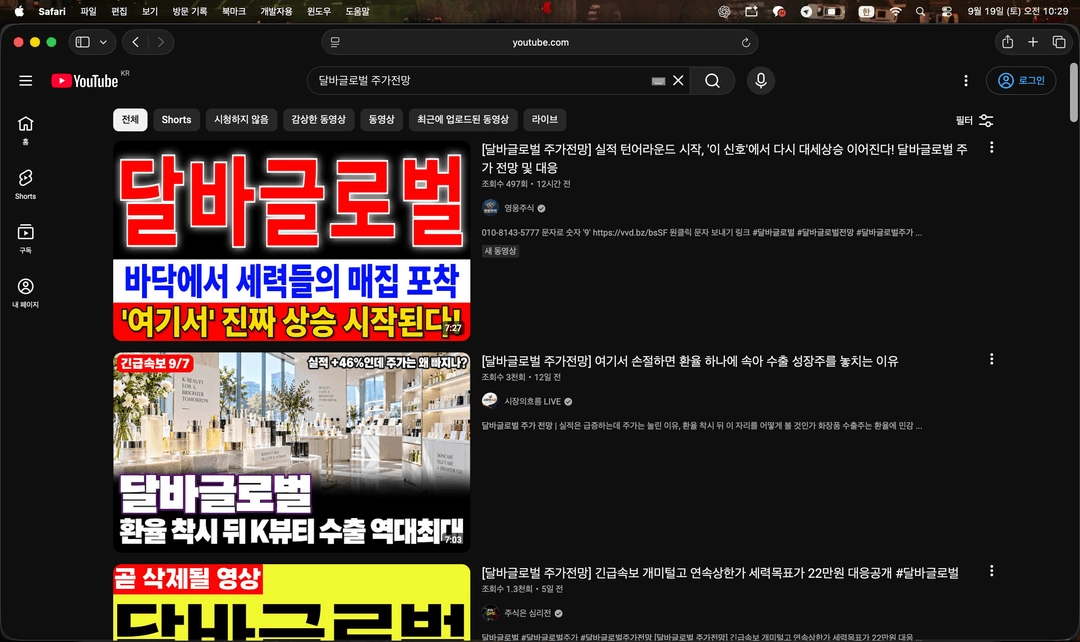Open a new Safari tab
This screenshot has width=1080, height=642.
(x=1032, y=42)
